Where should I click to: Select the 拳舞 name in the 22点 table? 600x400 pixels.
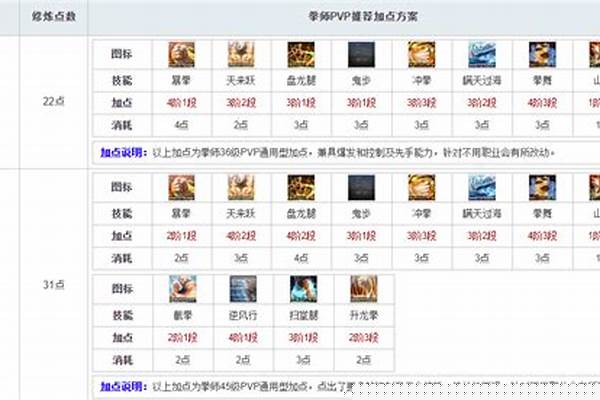pos(542,81)
